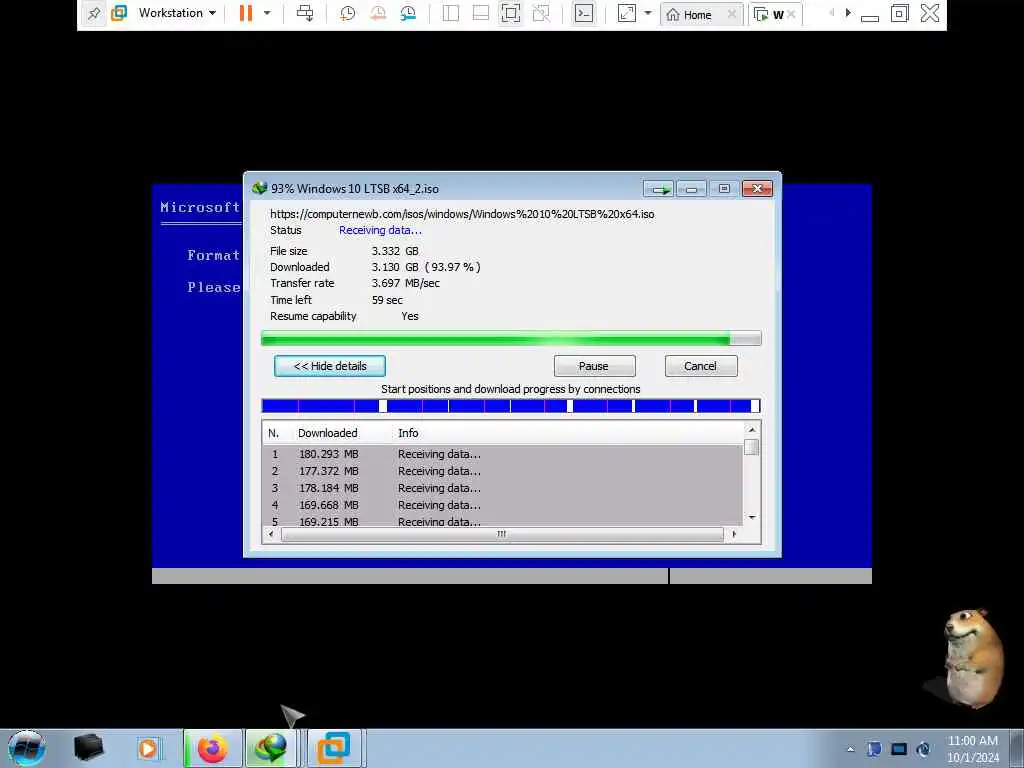The width and height of the screenshot is (1024, 768).
Task: Click the download progress bar
Action: 511,338
